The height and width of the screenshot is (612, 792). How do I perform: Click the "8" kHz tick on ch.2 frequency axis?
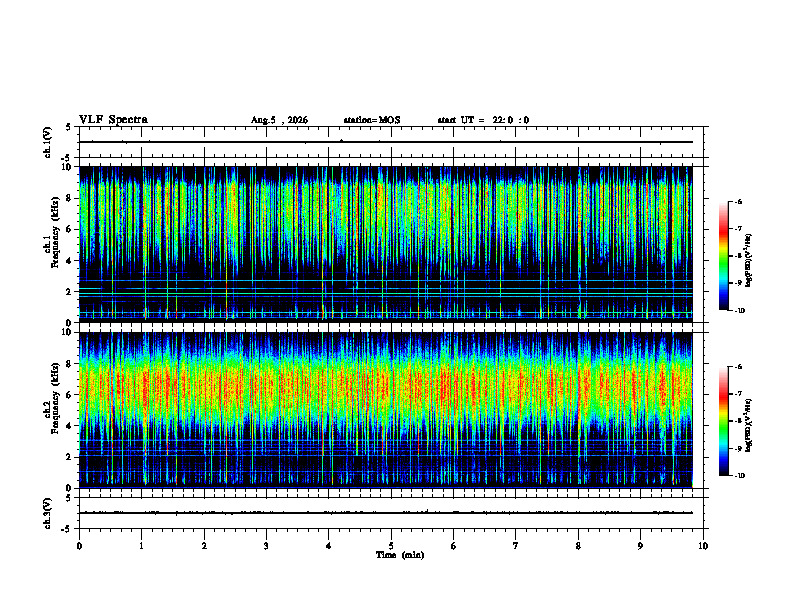click(69, 364)
